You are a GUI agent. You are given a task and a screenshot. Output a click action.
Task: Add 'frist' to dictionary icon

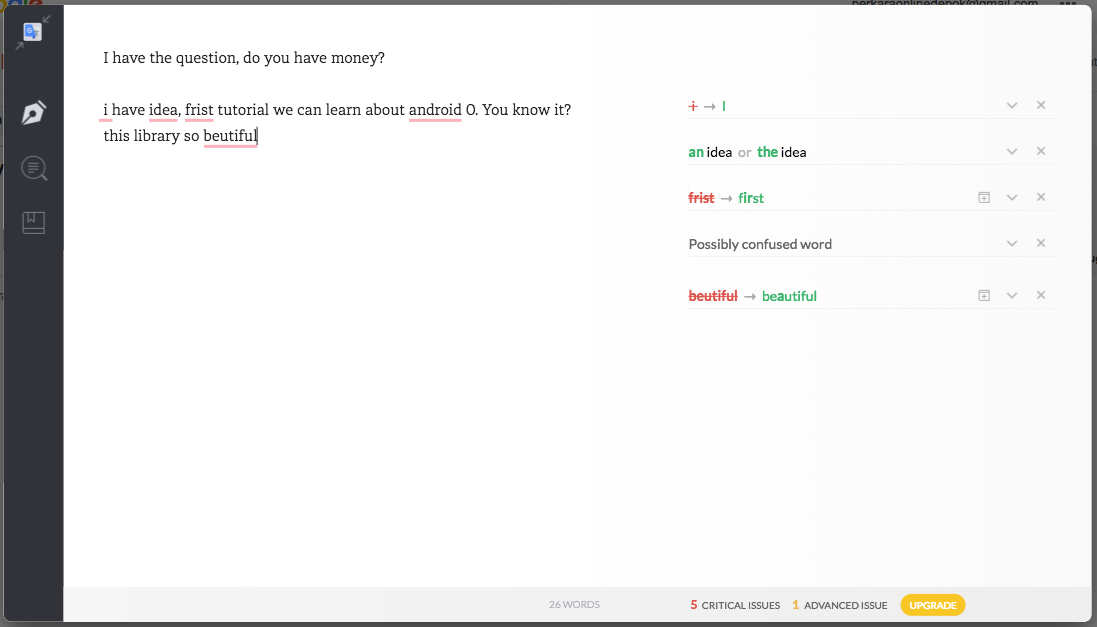pos(984,198)
